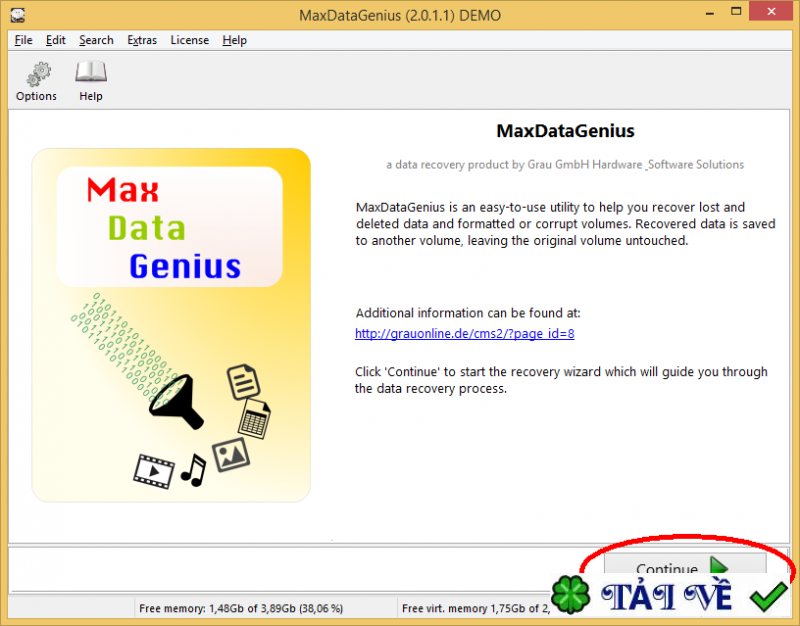Click the black funnel graphic in the logo panel
The height and width of the screenshot is (626, 800).
point(178,398)
